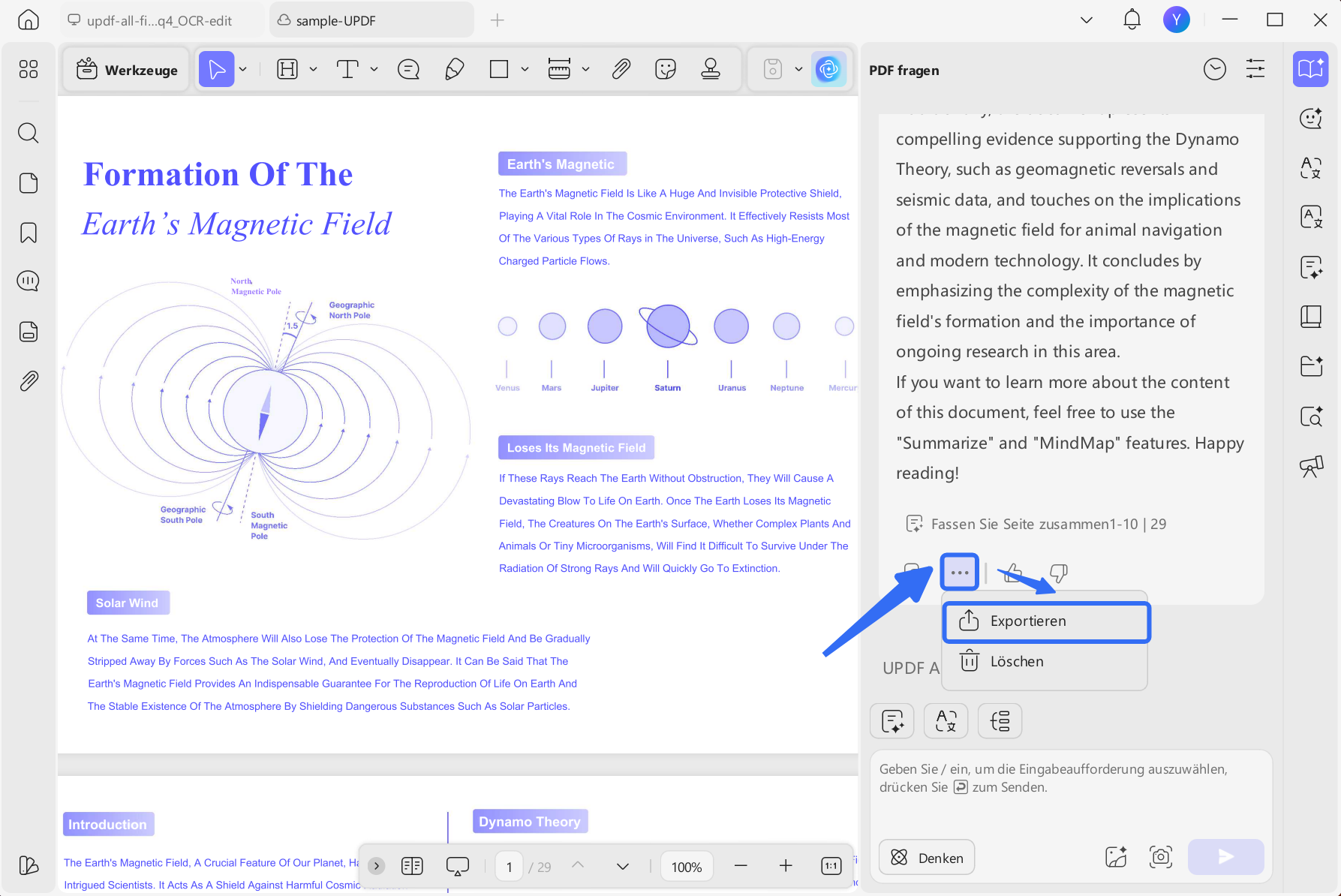Image resolution: width=1341 pixels, height=896 pixels.
Task: Click the attachment paperclip tool in toolbar
Action: coord(621,70)
